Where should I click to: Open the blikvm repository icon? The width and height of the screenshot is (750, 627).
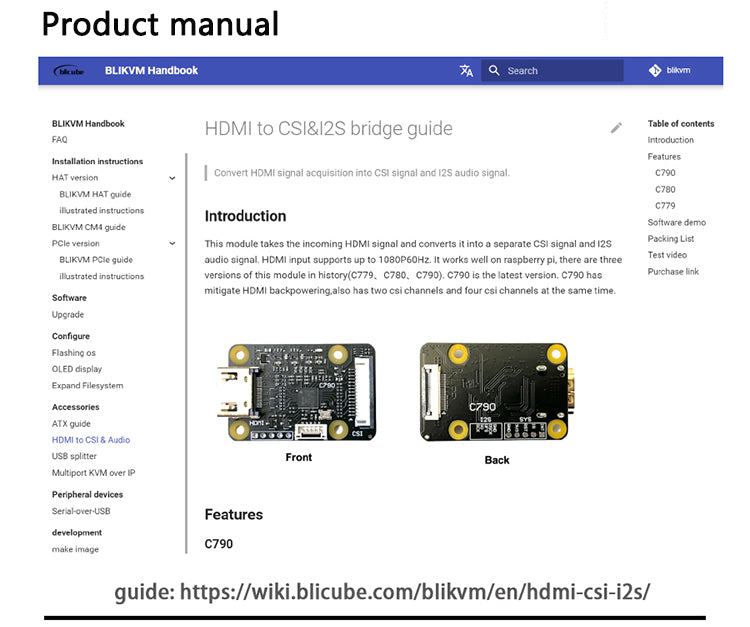(x=655, y=71)
